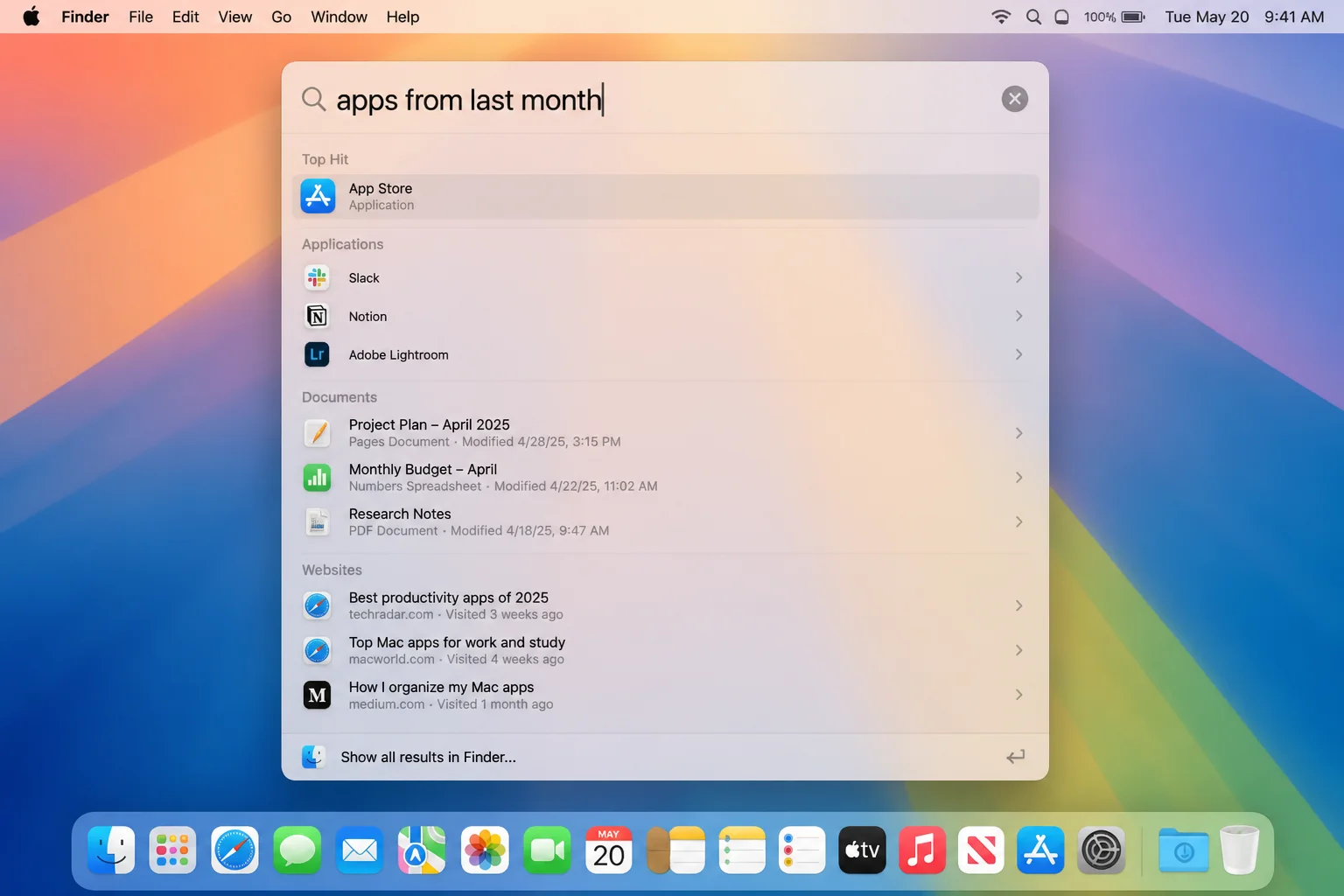Open News from the Dock
The width and height of the screenshot is (1344, 896).
(981, 850)
